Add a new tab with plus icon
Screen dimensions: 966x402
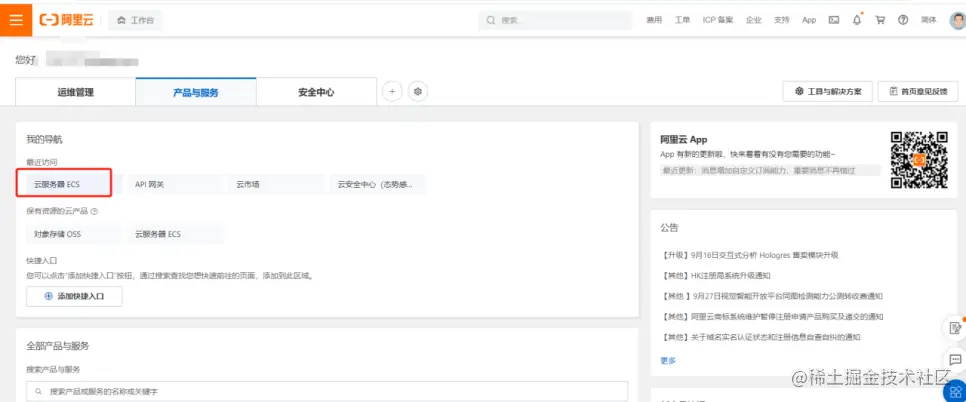(x=392, y=92)
